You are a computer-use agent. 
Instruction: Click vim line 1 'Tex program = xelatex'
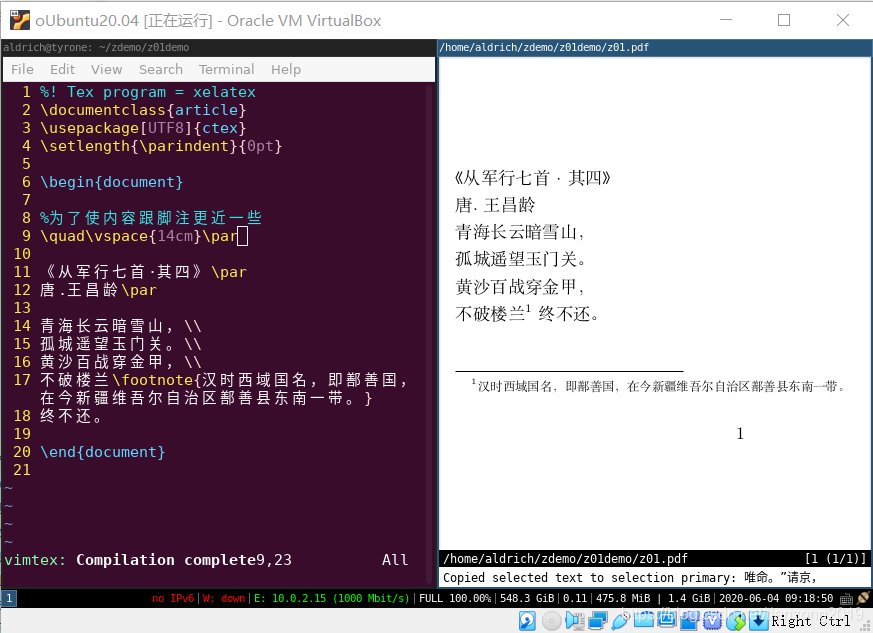pyautogui.click(x=148, y=92)
